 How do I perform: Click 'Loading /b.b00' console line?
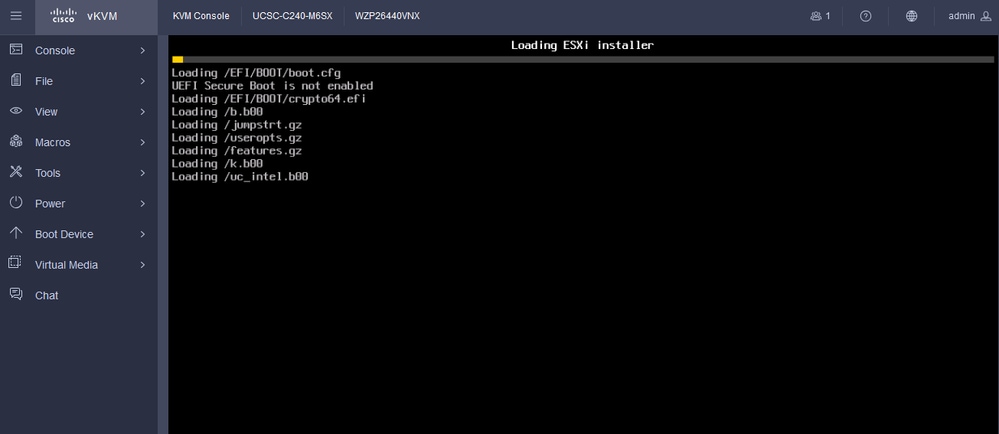click(x=217, y=112)
